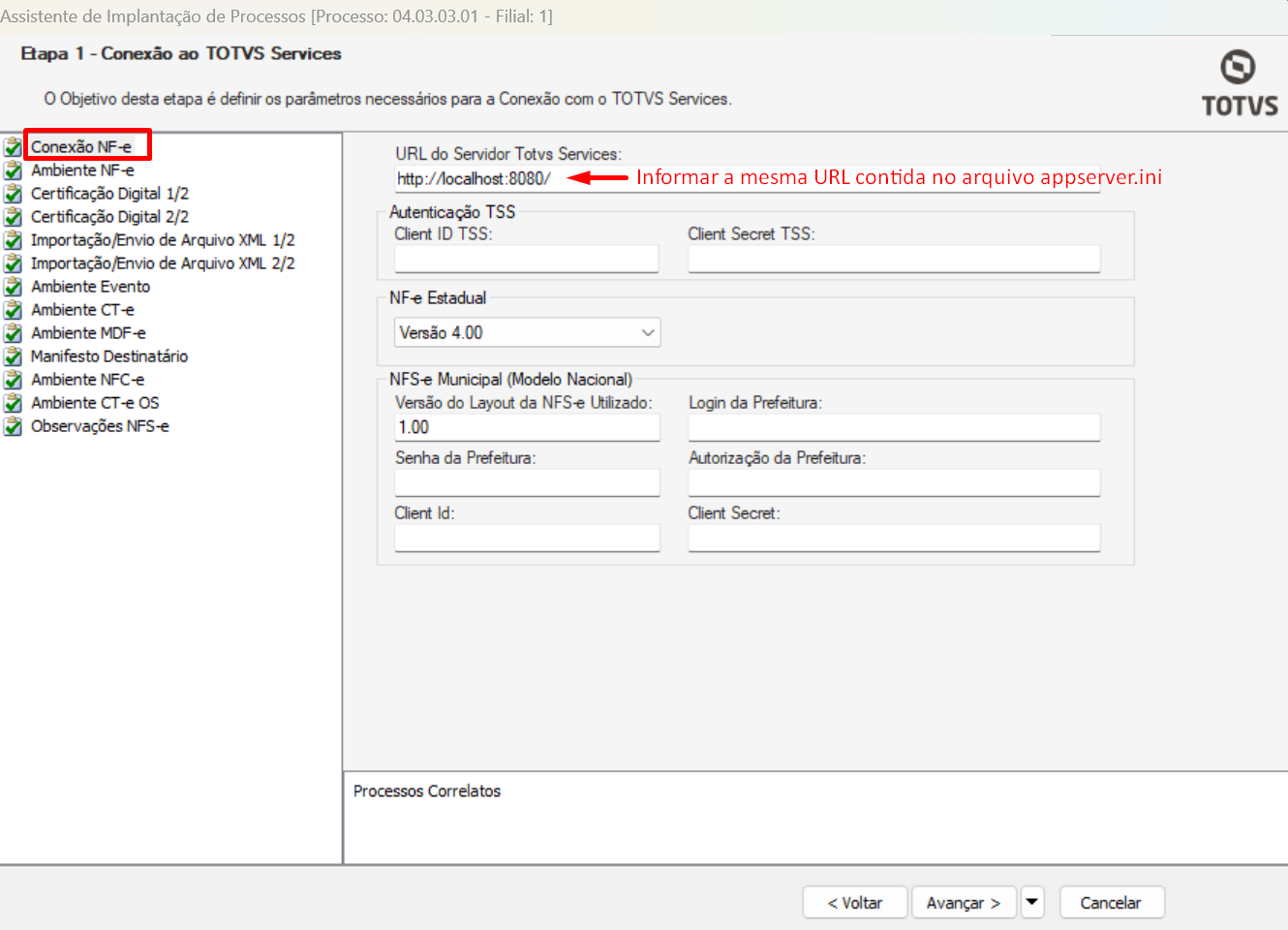This screenshot has width=1288, height=930.
Task: Click the checkmark icon beside Importação/Envio de Arquivo XML 2/2
Action: click(x=13, y=263)
